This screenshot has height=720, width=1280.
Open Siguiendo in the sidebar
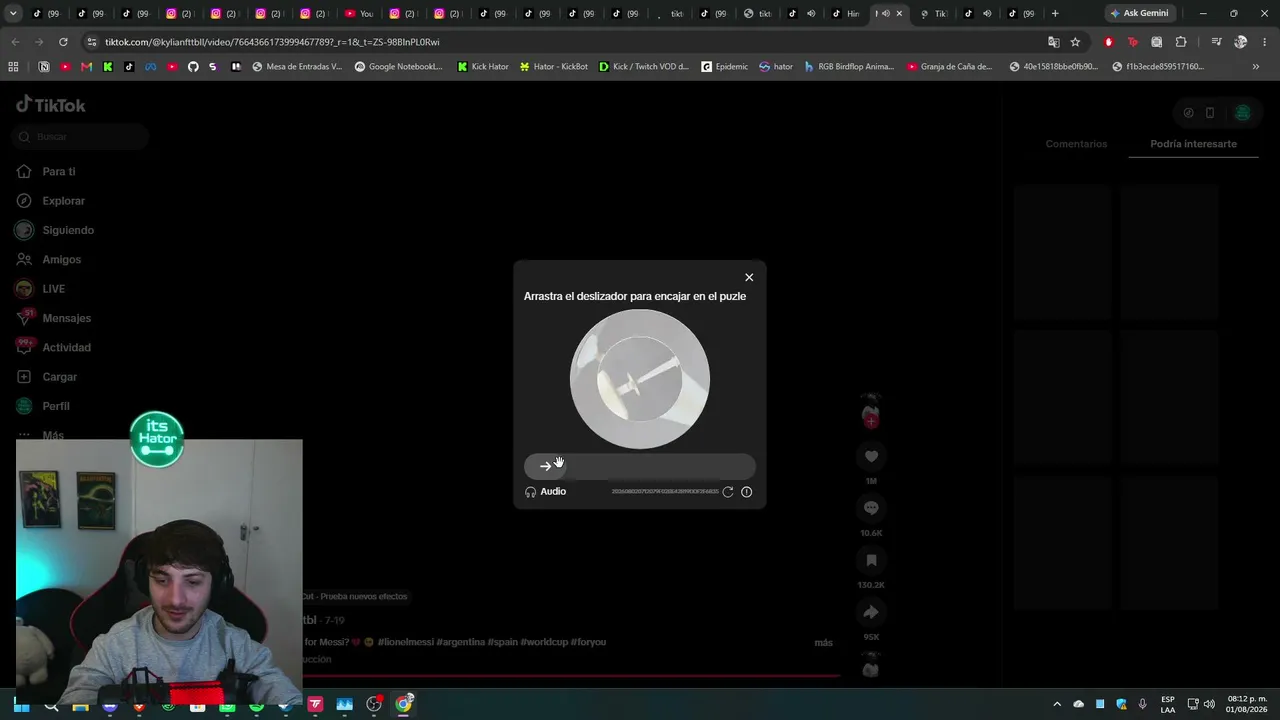pyautogui.click(x=55, y=230)
